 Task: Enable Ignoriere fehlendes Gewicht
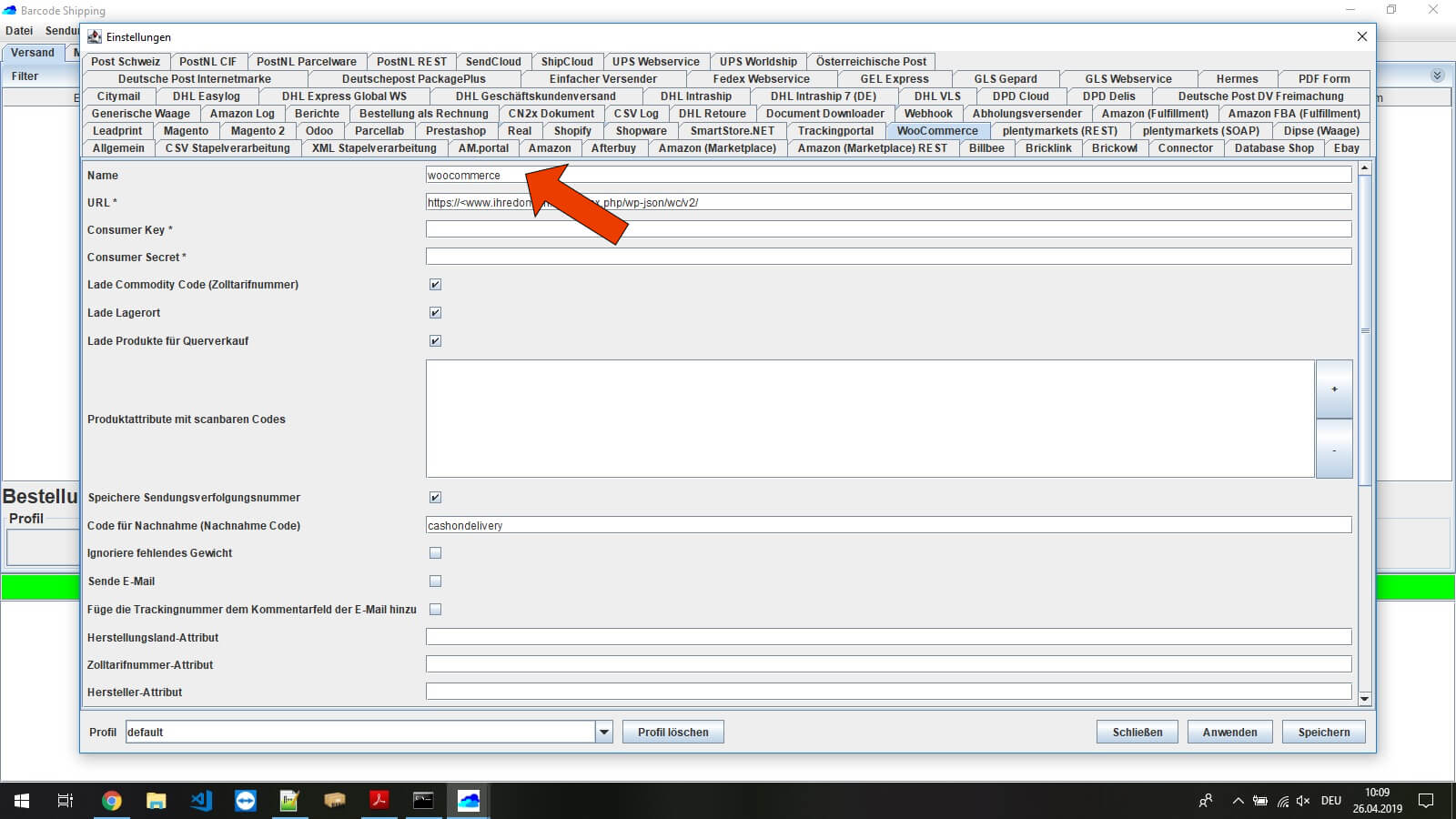click(435, 553)
